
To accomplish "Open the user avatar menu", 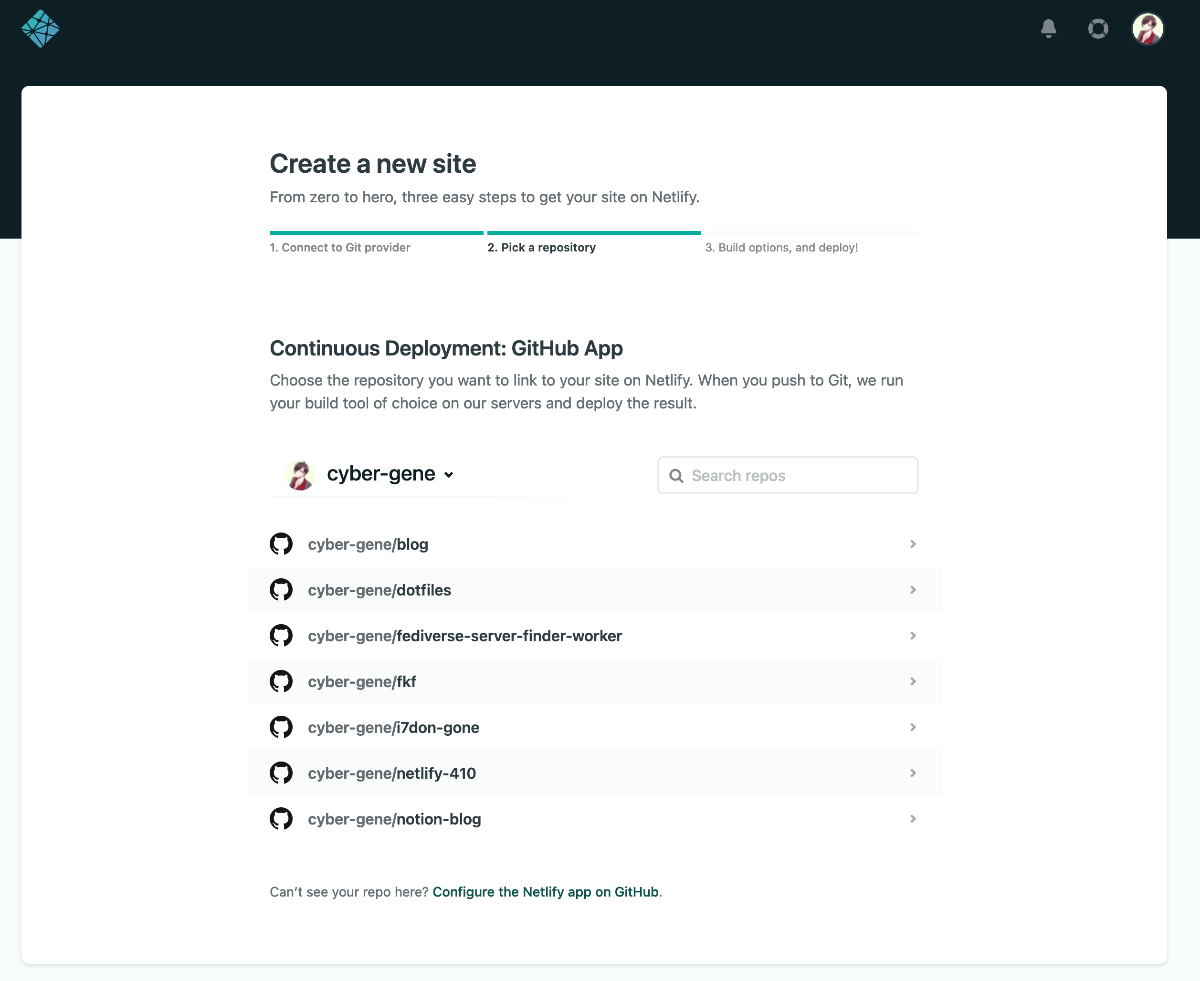I will tap(1147, 29).
